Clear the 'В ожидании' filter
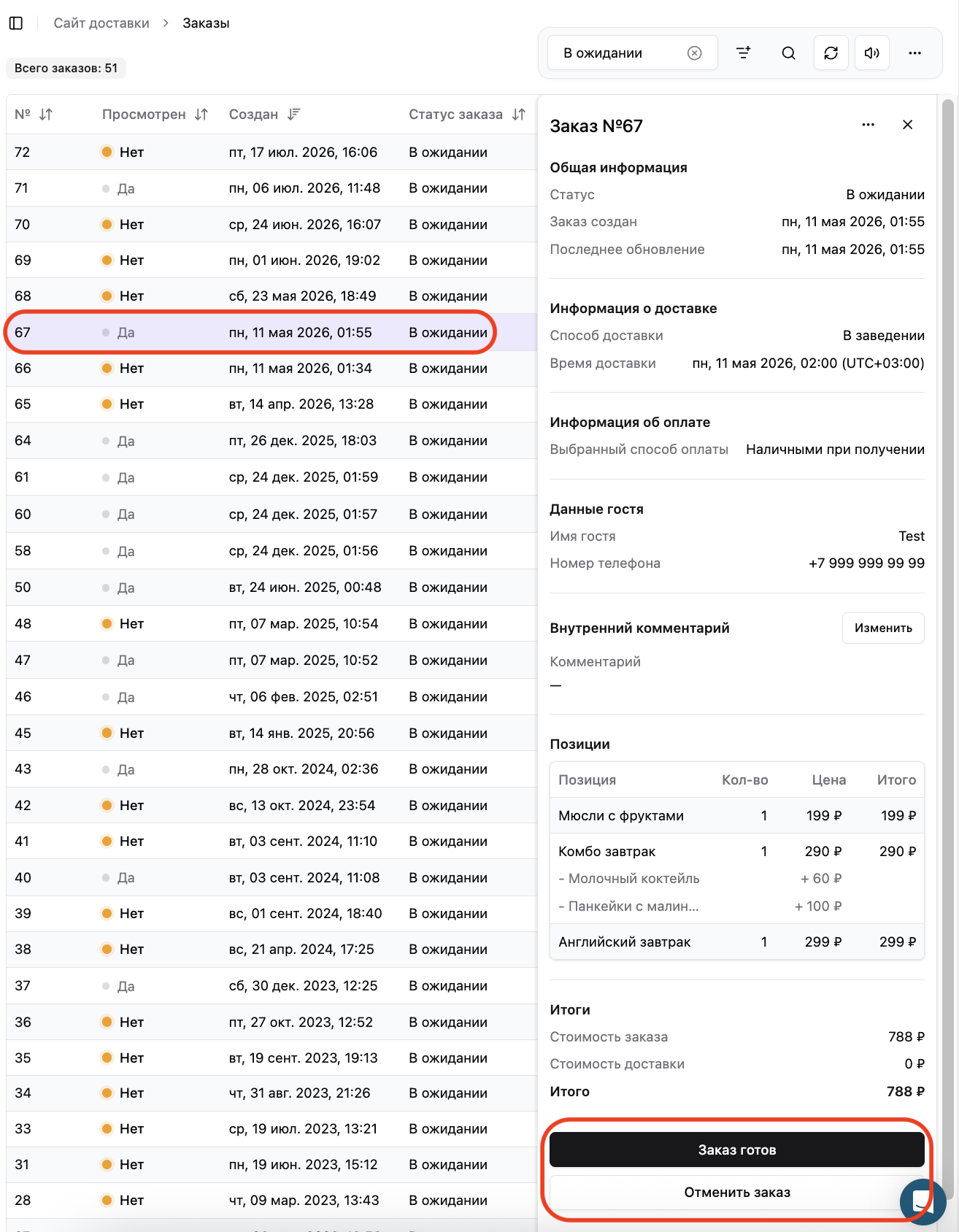The height and width of the screenshot is (1232, 959). 694,53
